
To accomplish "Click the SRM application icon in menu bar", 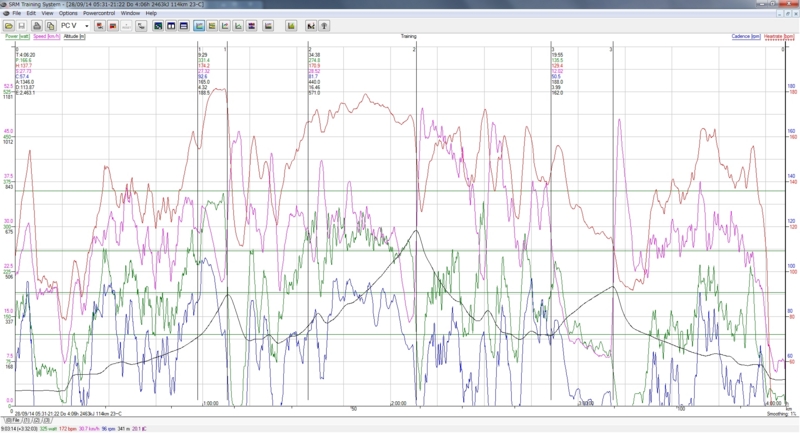I will click(x=6, y=13).
